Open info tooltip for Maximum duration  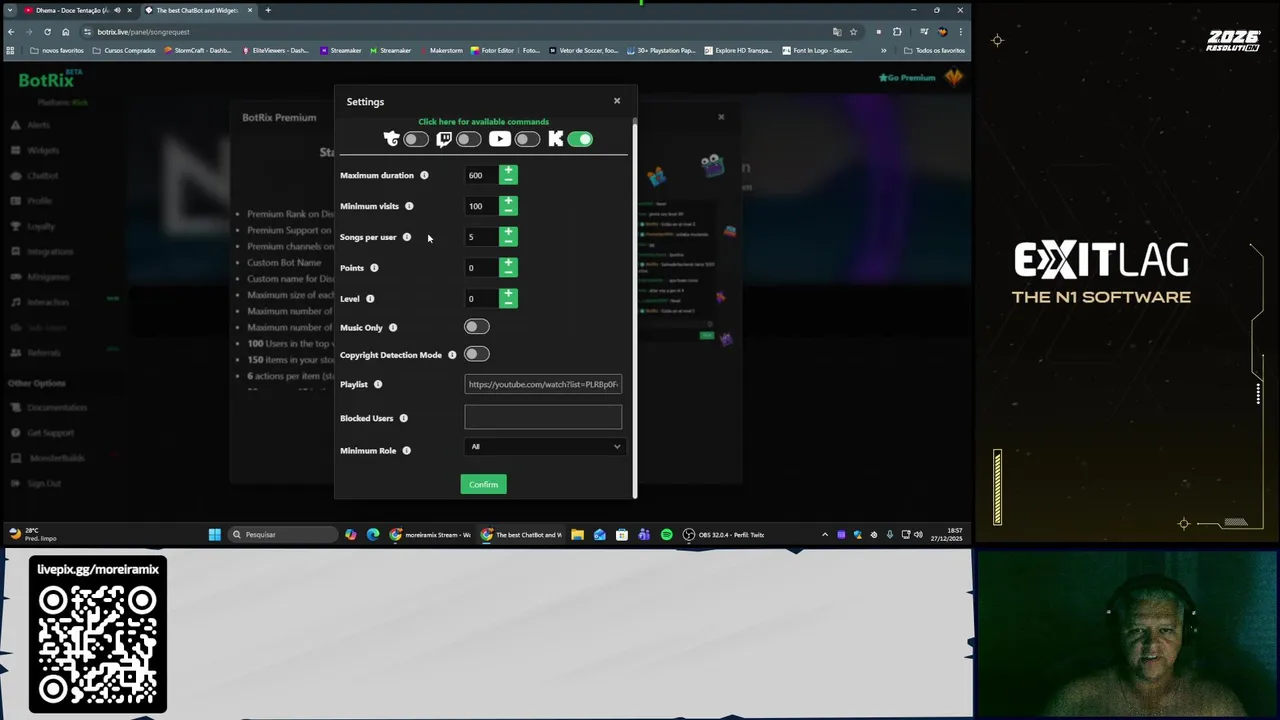[x=424, y=175]
